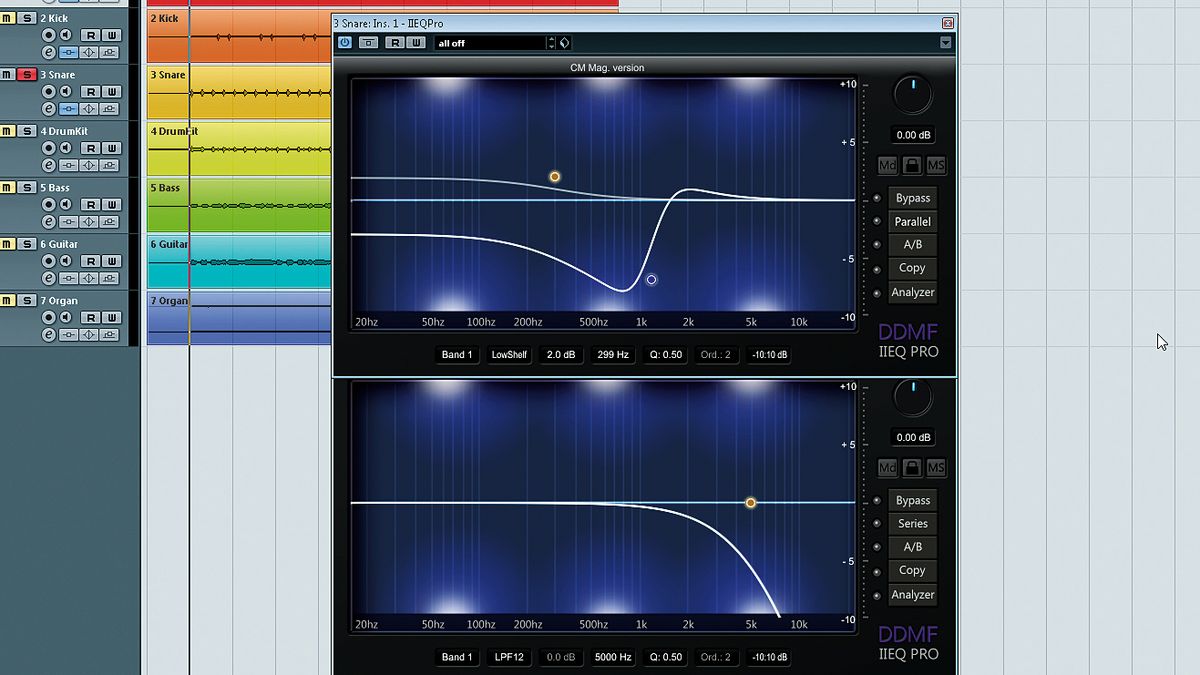Click the MS icon in the upper EQ section
Viewport: 1200px width, 675px height.
coord(936,165)
